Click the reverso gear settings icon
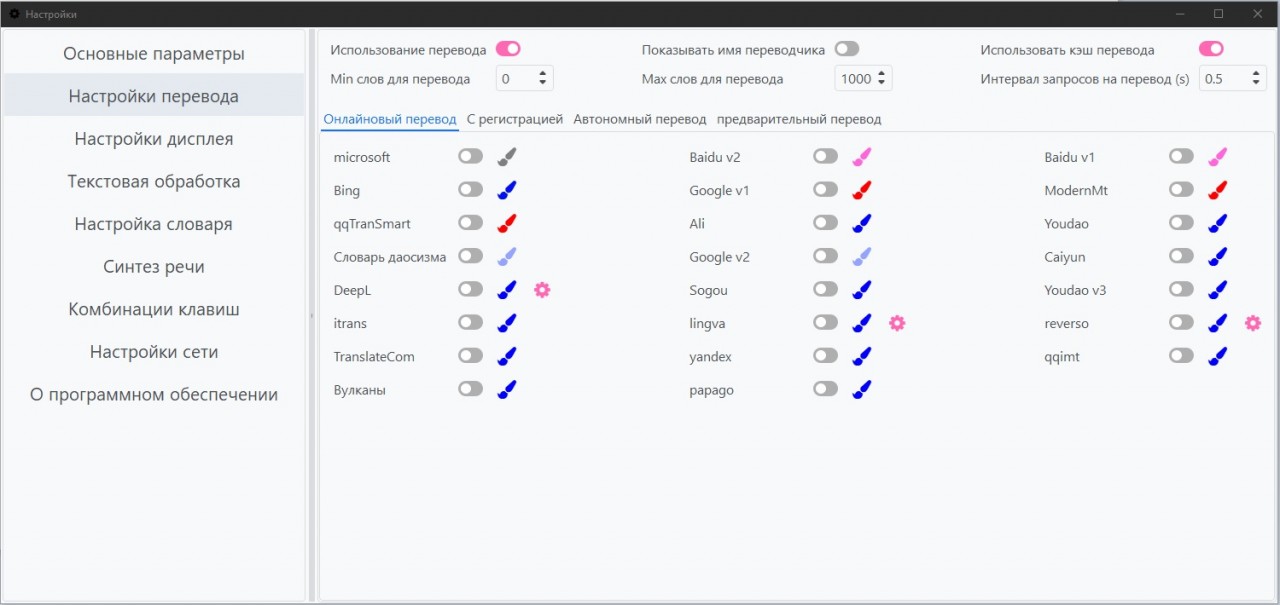 [1252, 323]
